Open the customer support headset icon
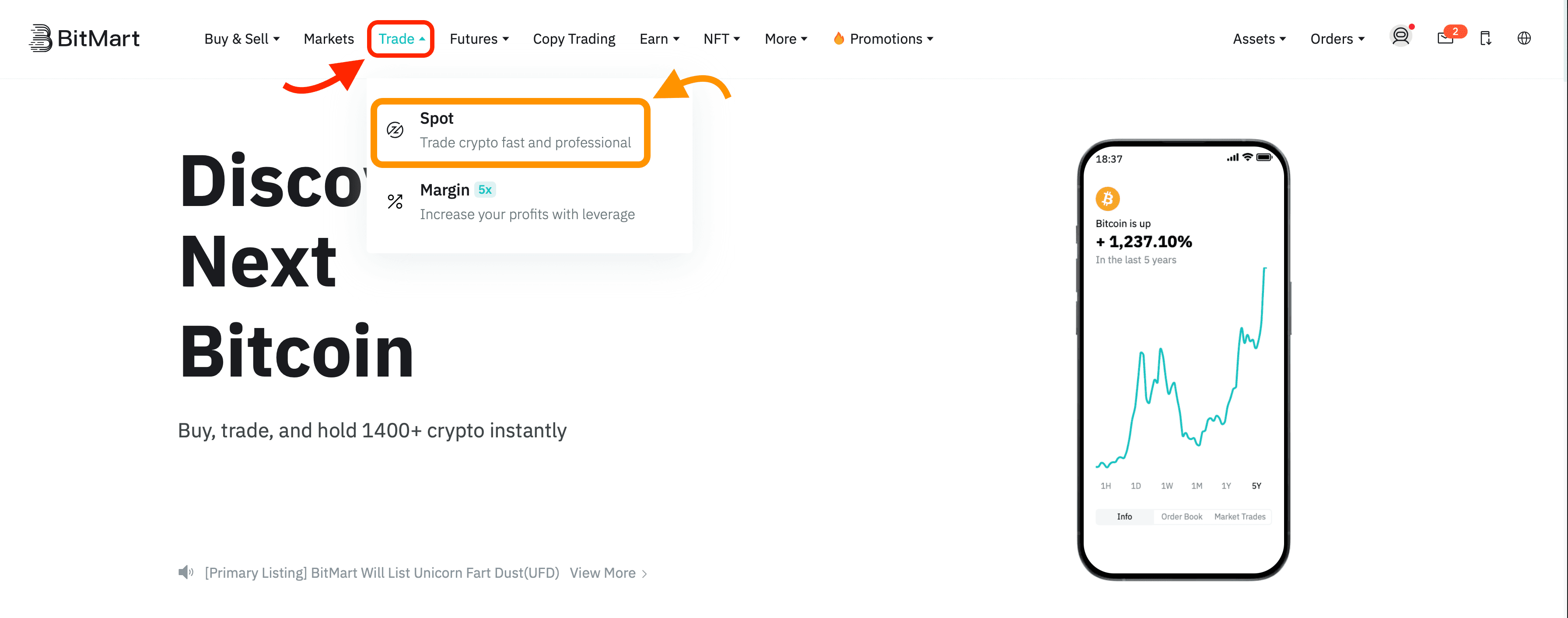 point(1400,36)
